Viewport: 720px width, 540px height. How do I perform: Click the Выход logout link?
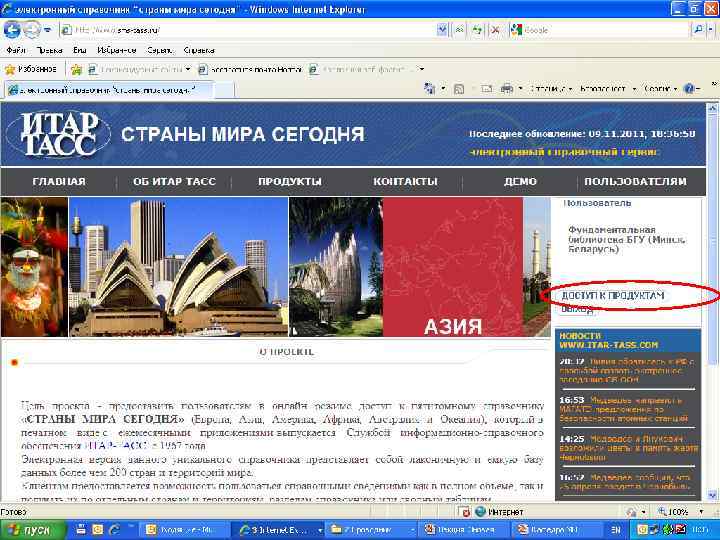pos(577,310)
